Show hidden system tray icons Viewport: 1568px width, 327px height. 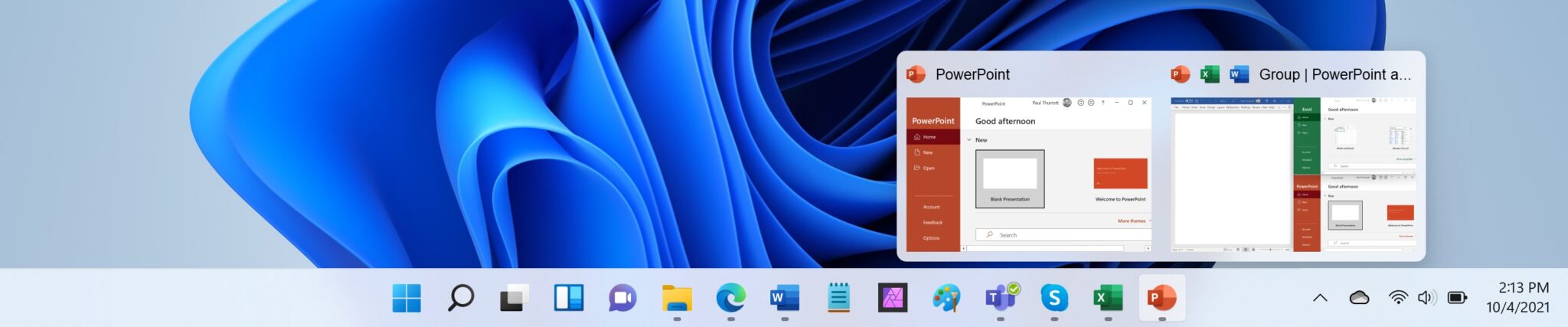click(x=1320, y=298)
